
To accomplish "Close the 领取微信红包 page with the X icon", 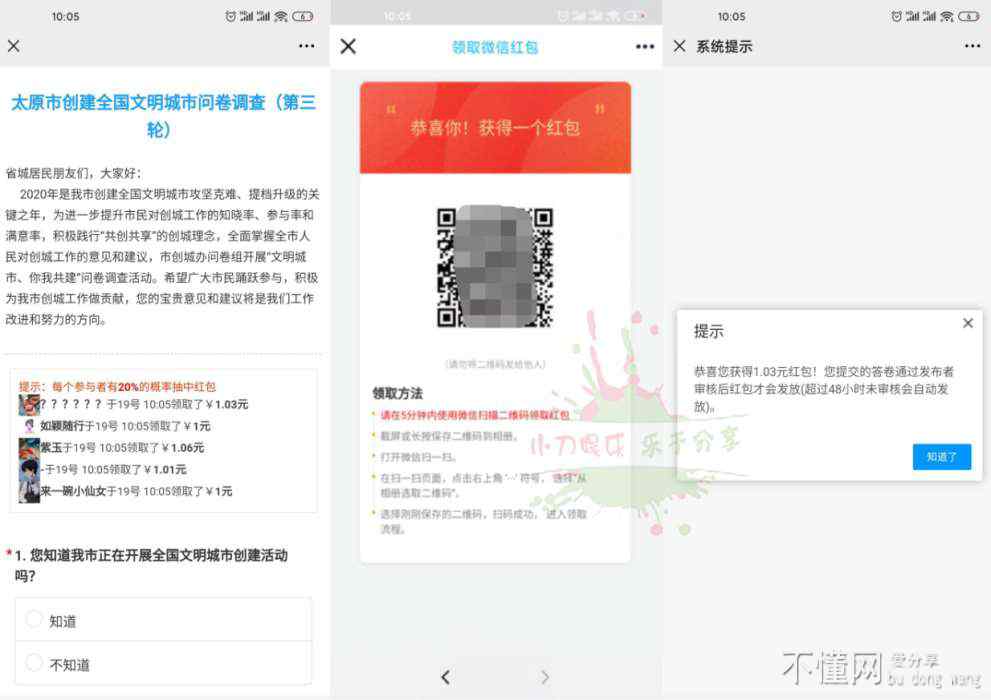I will pyautogui.click(x=348, y=46).
